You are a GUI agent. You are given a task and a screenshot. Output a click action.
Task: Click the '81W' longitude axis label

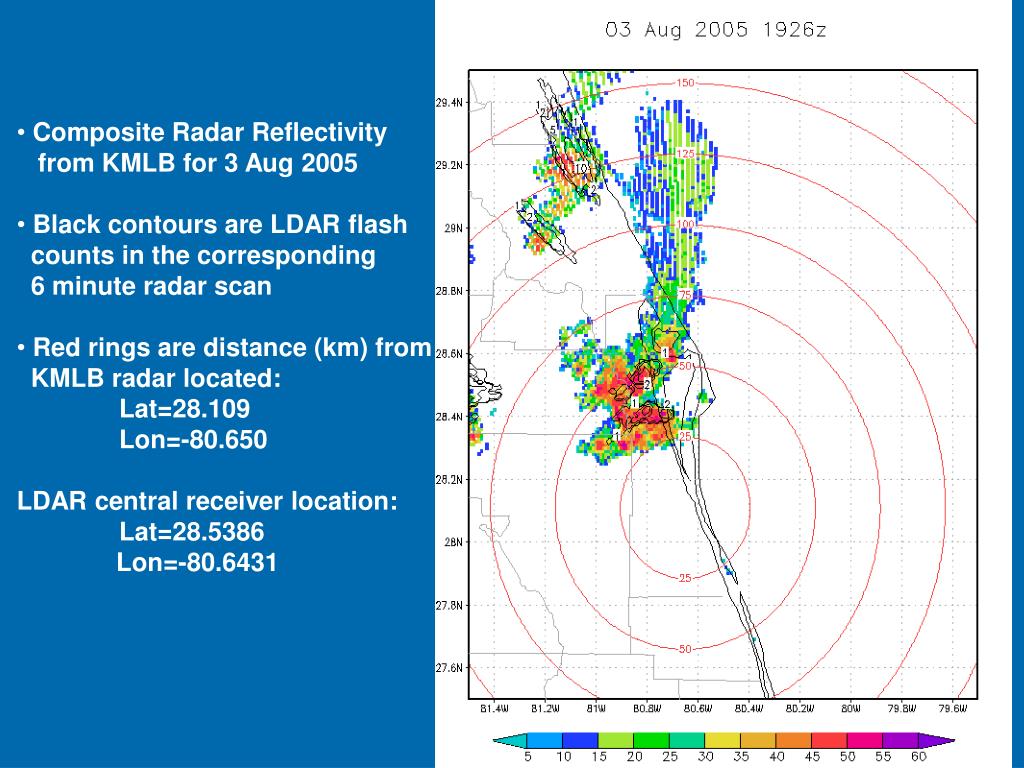596,709
